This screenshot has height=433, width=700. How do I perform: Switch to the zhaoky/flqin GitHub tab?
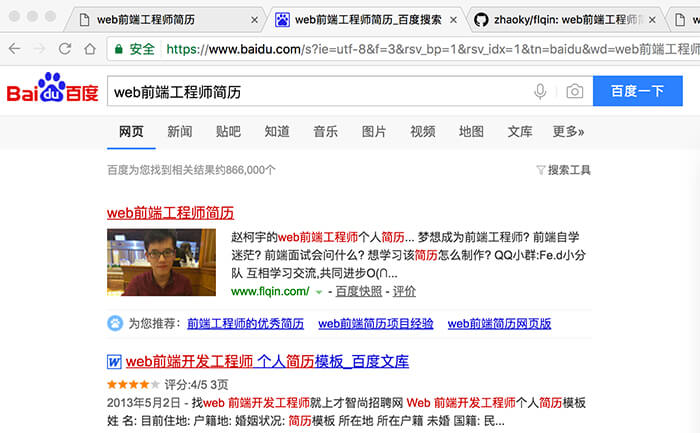(x=566, y=20)
